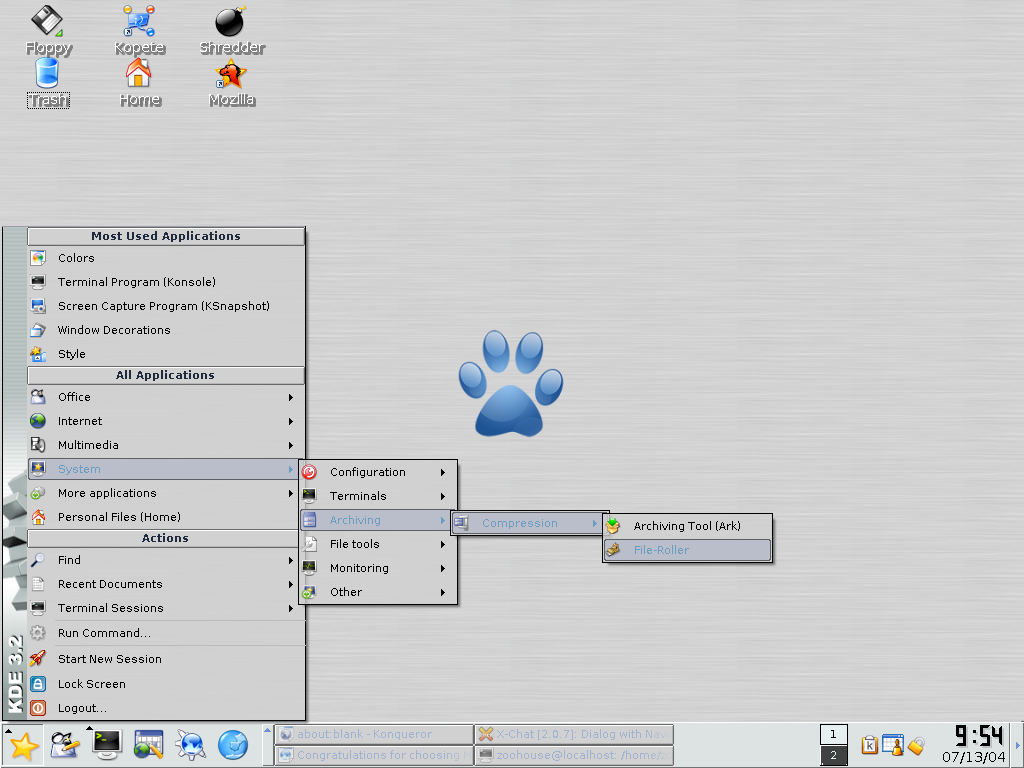Choose Run Command... from Actions
1024x768 pixels.
click(166, 633)
